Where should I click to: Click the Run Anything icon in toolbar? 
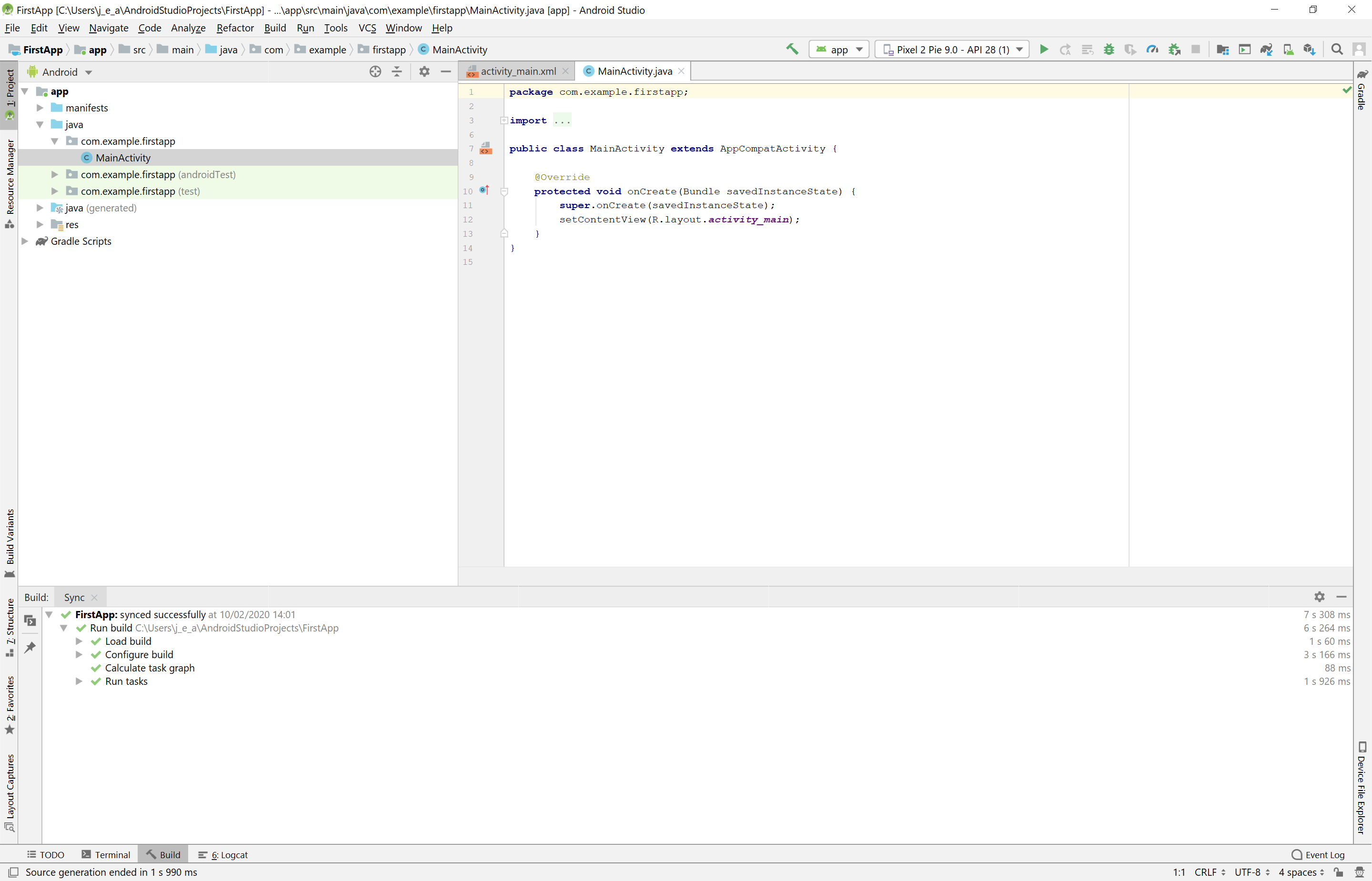1244,49
